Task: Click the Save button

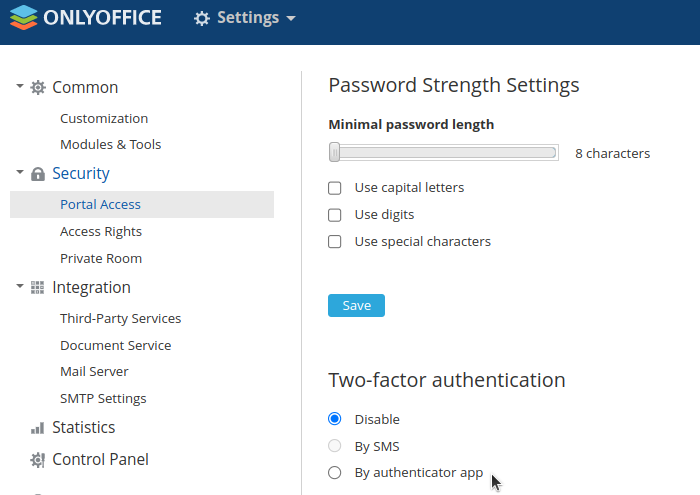Action: tap(356, 305)
